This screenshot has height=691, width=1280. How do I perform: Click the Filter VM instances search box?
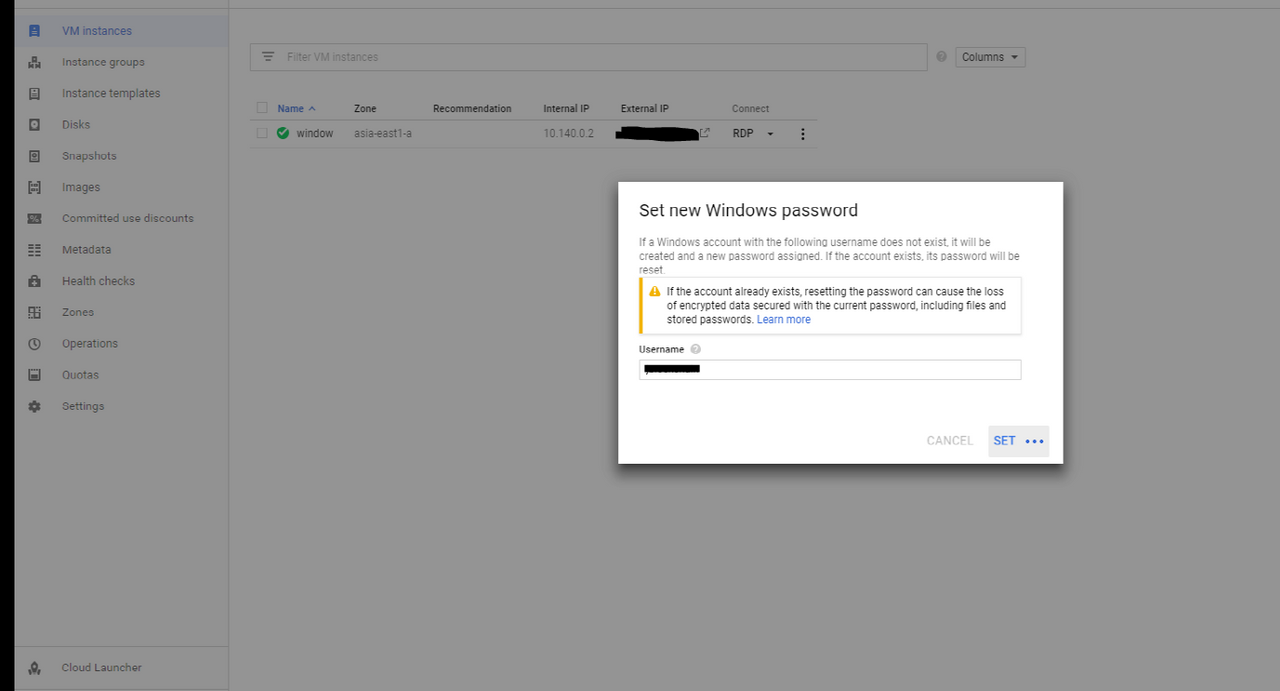click(x=600, y=57)
